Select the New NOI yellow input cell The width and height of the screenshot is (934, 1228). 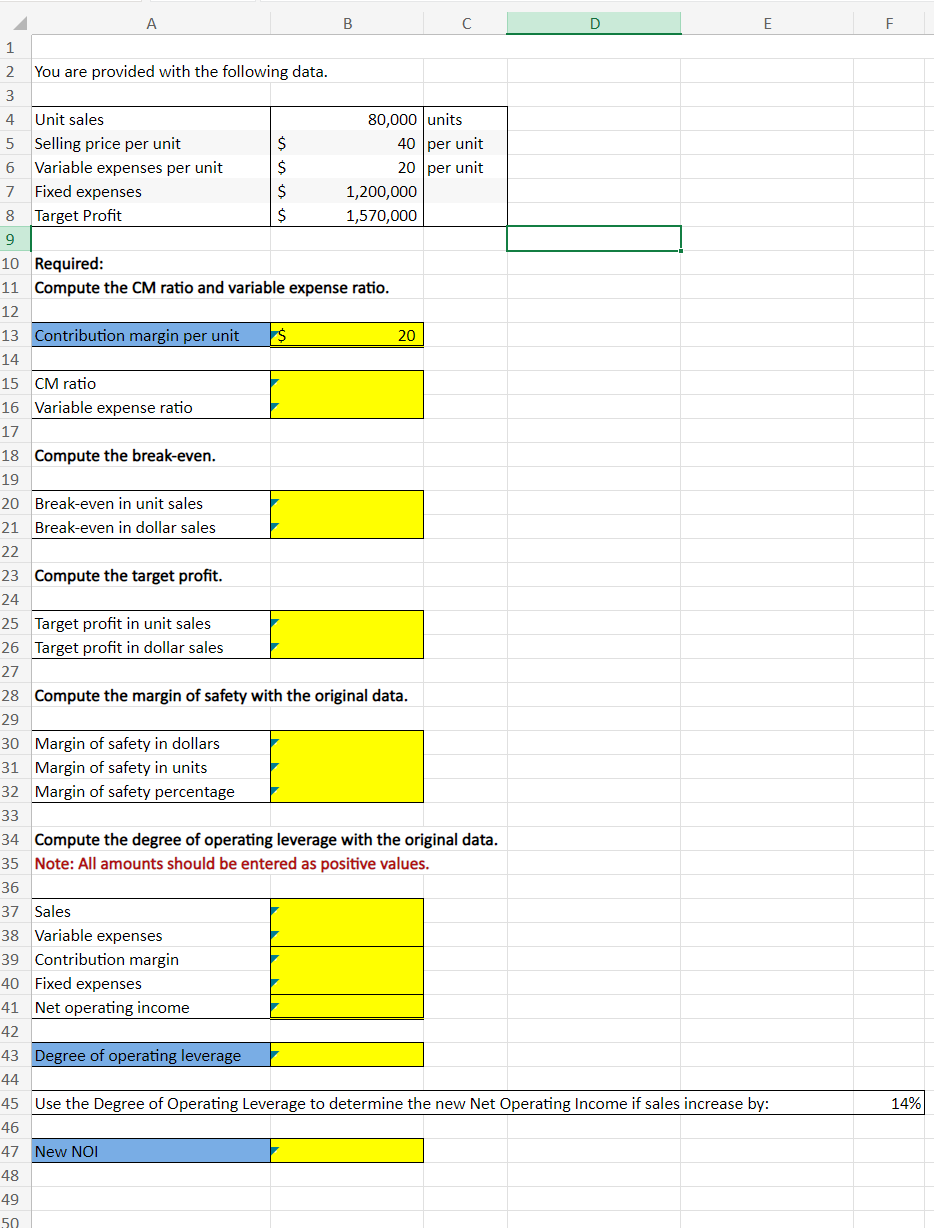point(346,1150)
